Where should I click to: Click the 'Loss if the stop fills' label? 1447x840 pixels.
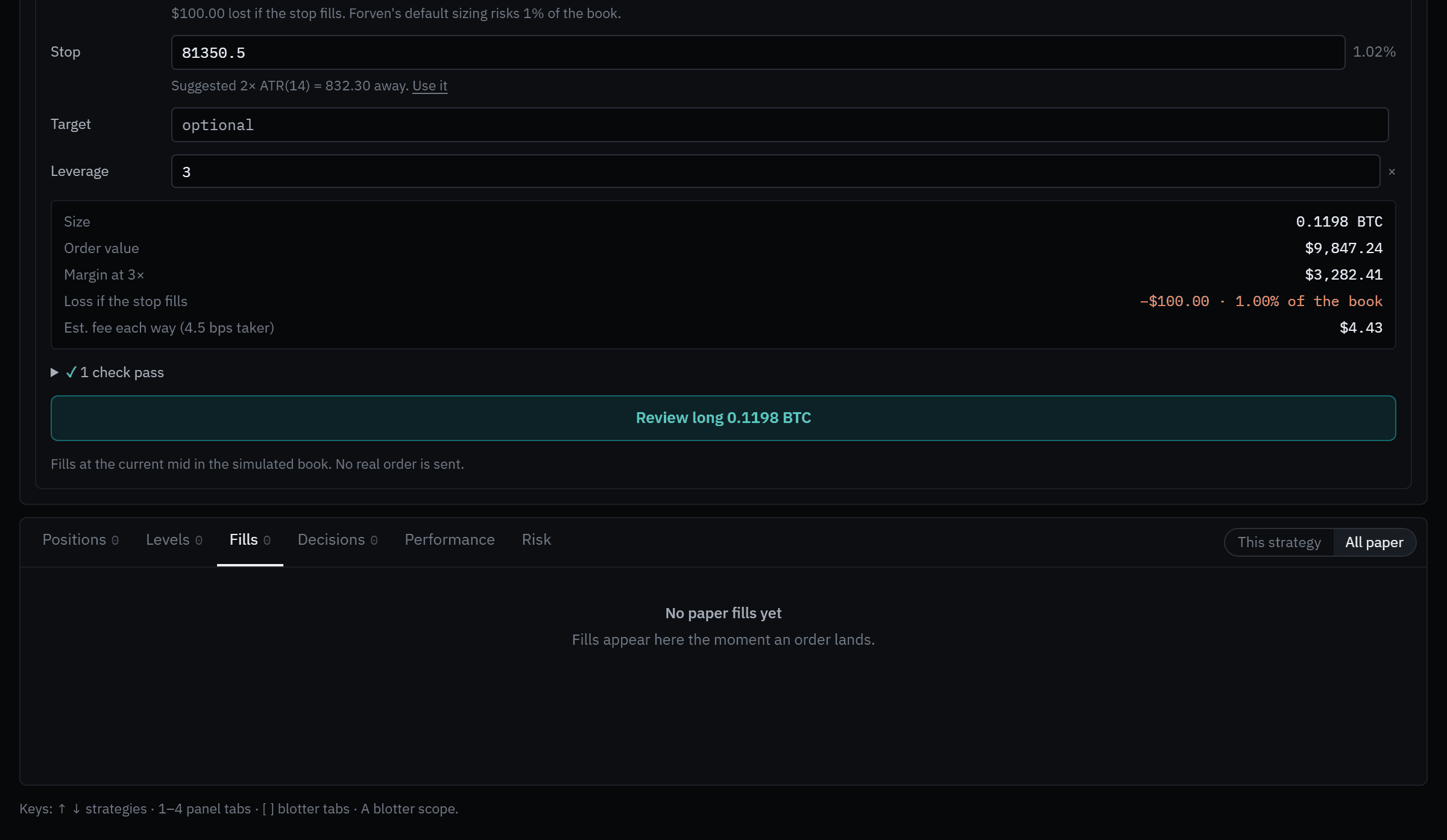pos(125,301)
